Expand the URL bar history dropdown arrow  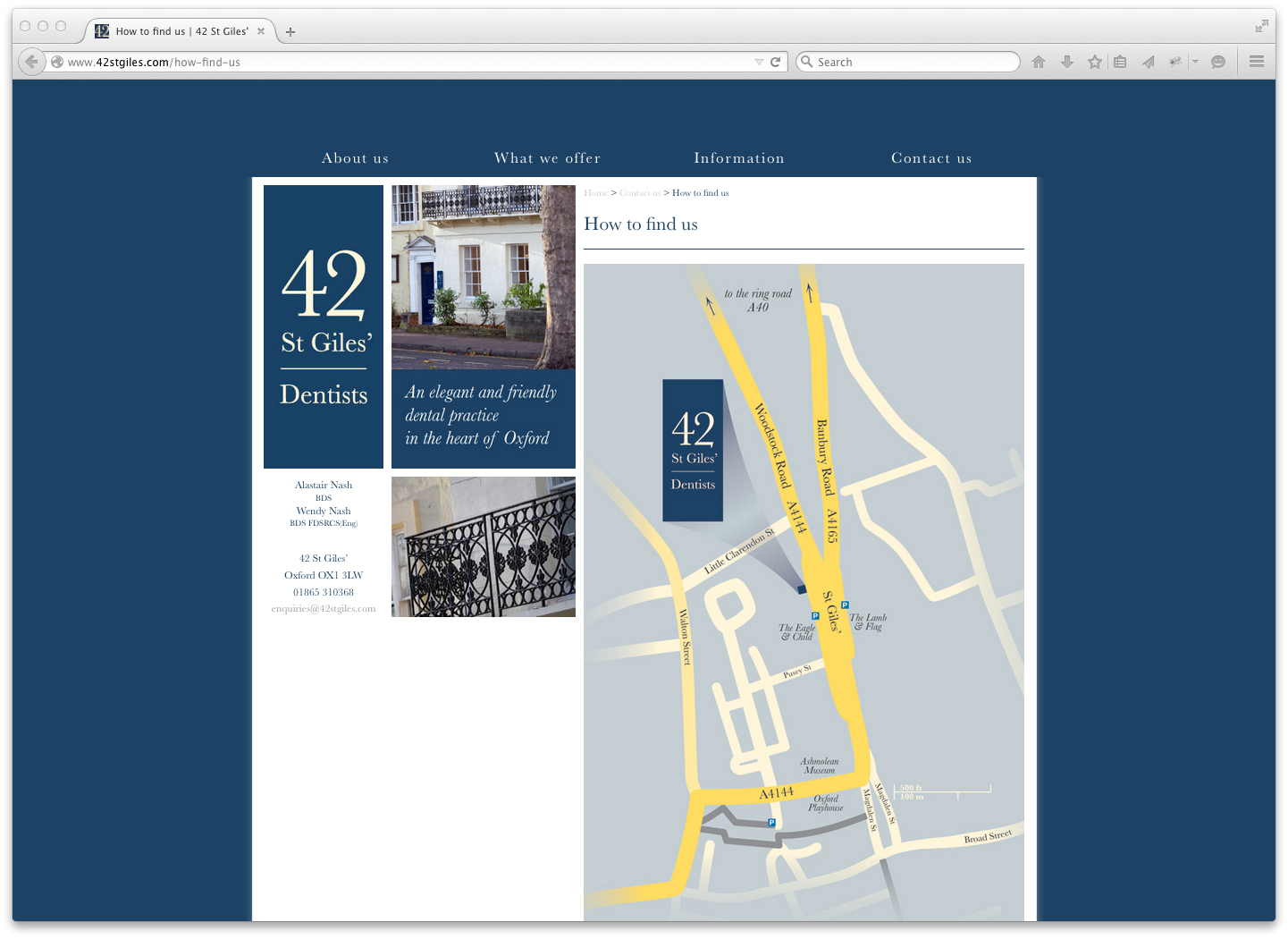(759, 62)
